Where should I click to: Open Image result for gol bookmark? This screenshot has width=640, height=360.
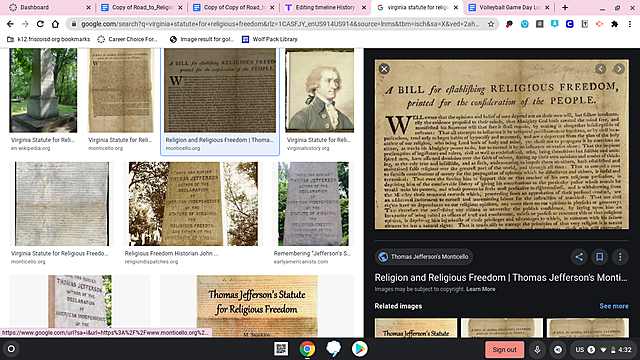coord(202,39)
